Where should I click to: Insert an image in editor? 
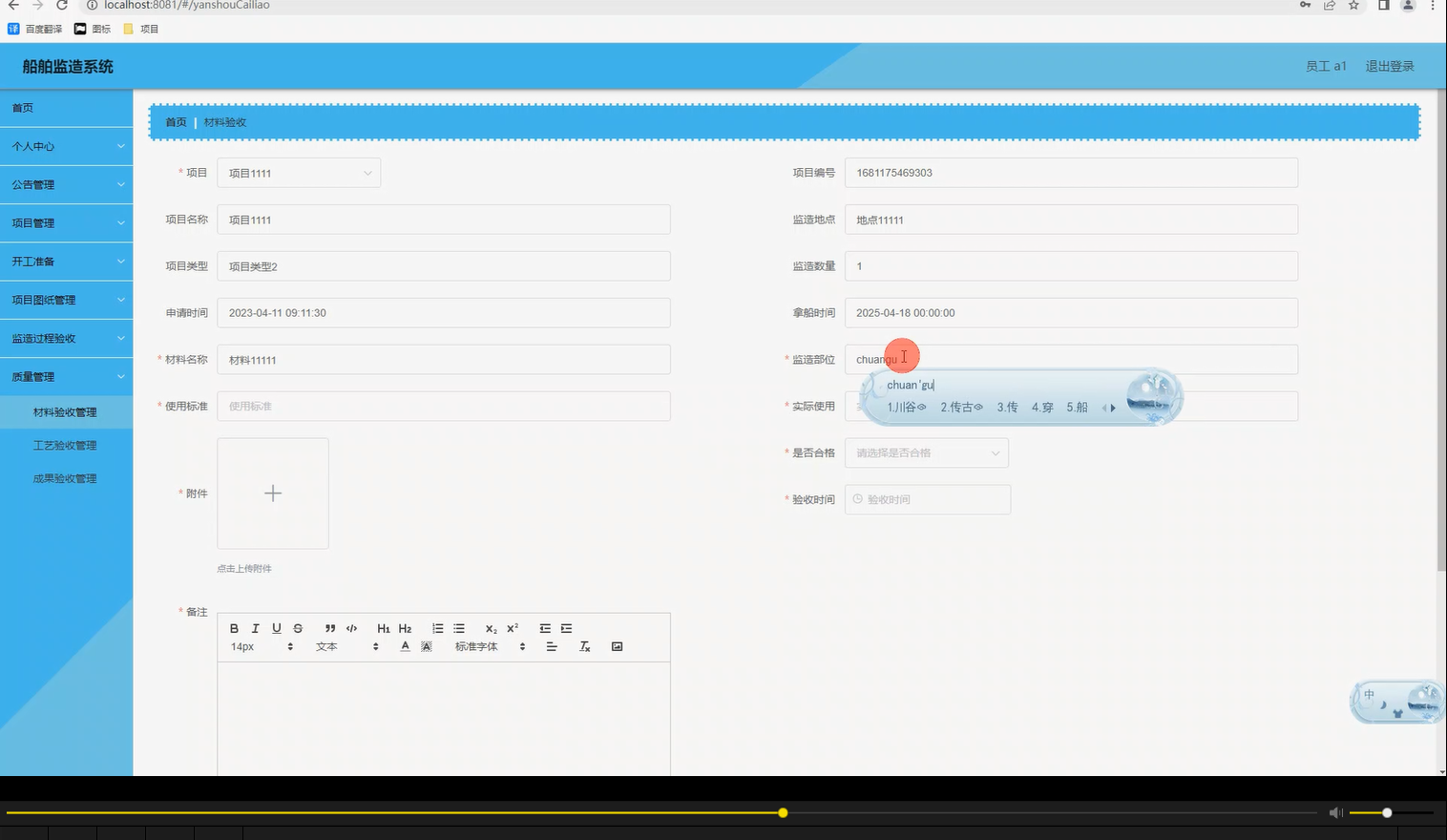618,646
